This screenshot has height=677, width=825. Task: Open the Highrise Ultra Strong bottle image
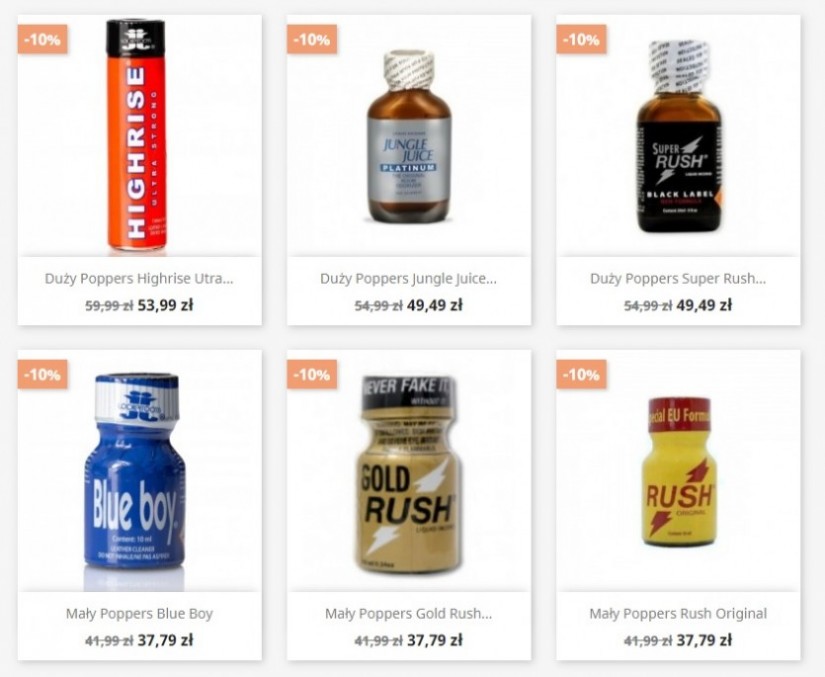(136, 135)
